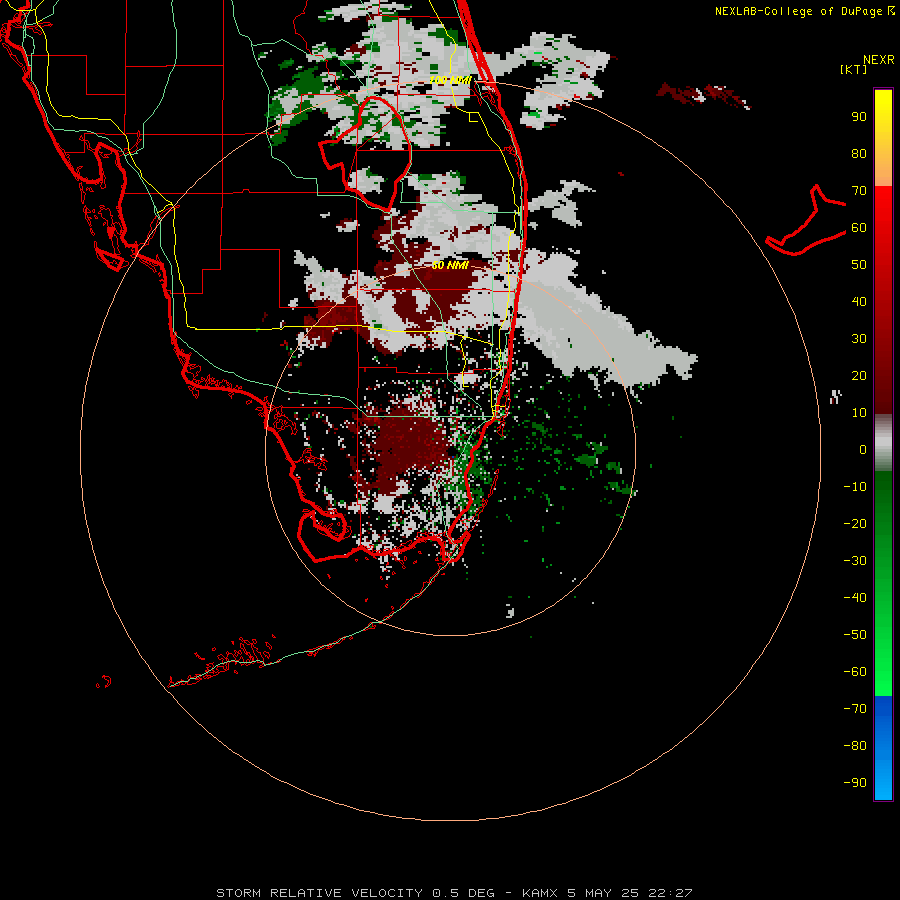
Task: Click the positive 80 scale value
Action: click(859, 154)
